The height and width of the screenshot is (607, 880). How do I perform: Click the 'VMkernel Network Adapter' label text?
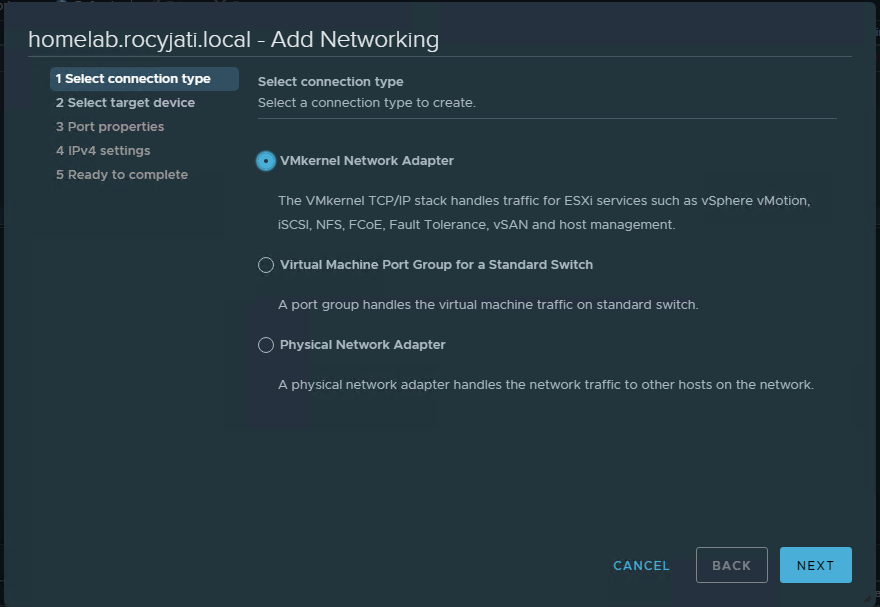tap(366, 161)
